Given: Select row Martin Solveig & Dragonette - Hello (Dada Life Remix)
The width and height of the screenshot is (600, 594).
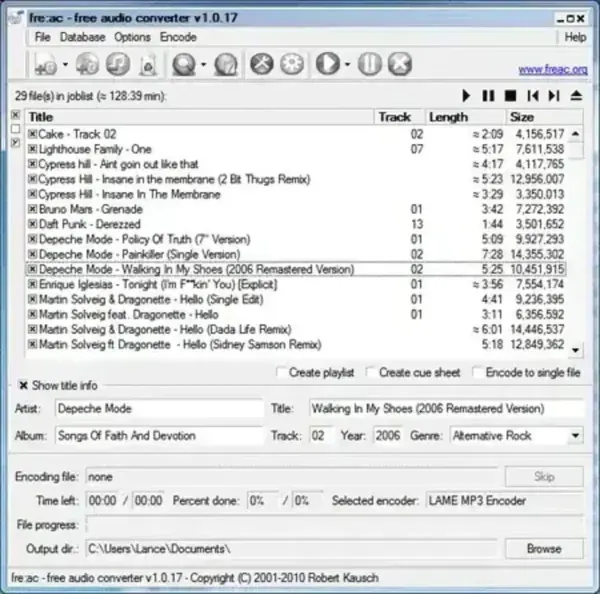Looking at the screenshot, I should click(296, 329).
